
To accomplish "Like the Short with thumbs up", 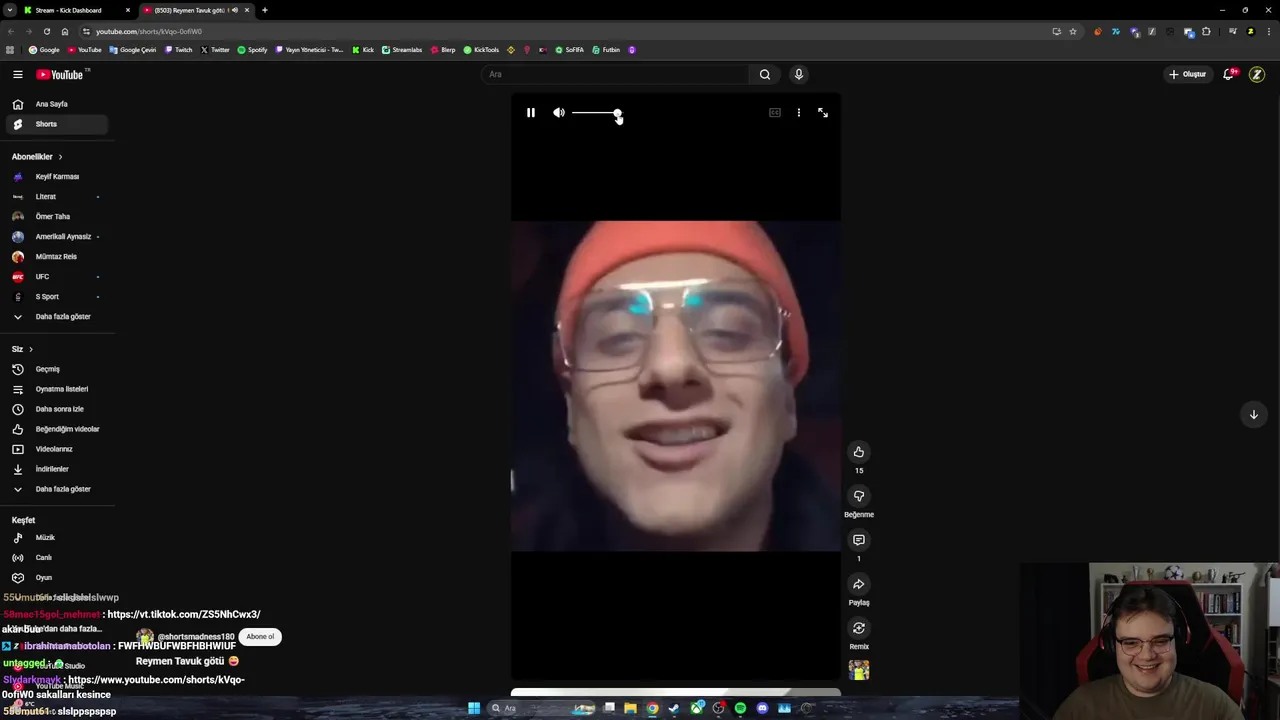I will point(858,452).
